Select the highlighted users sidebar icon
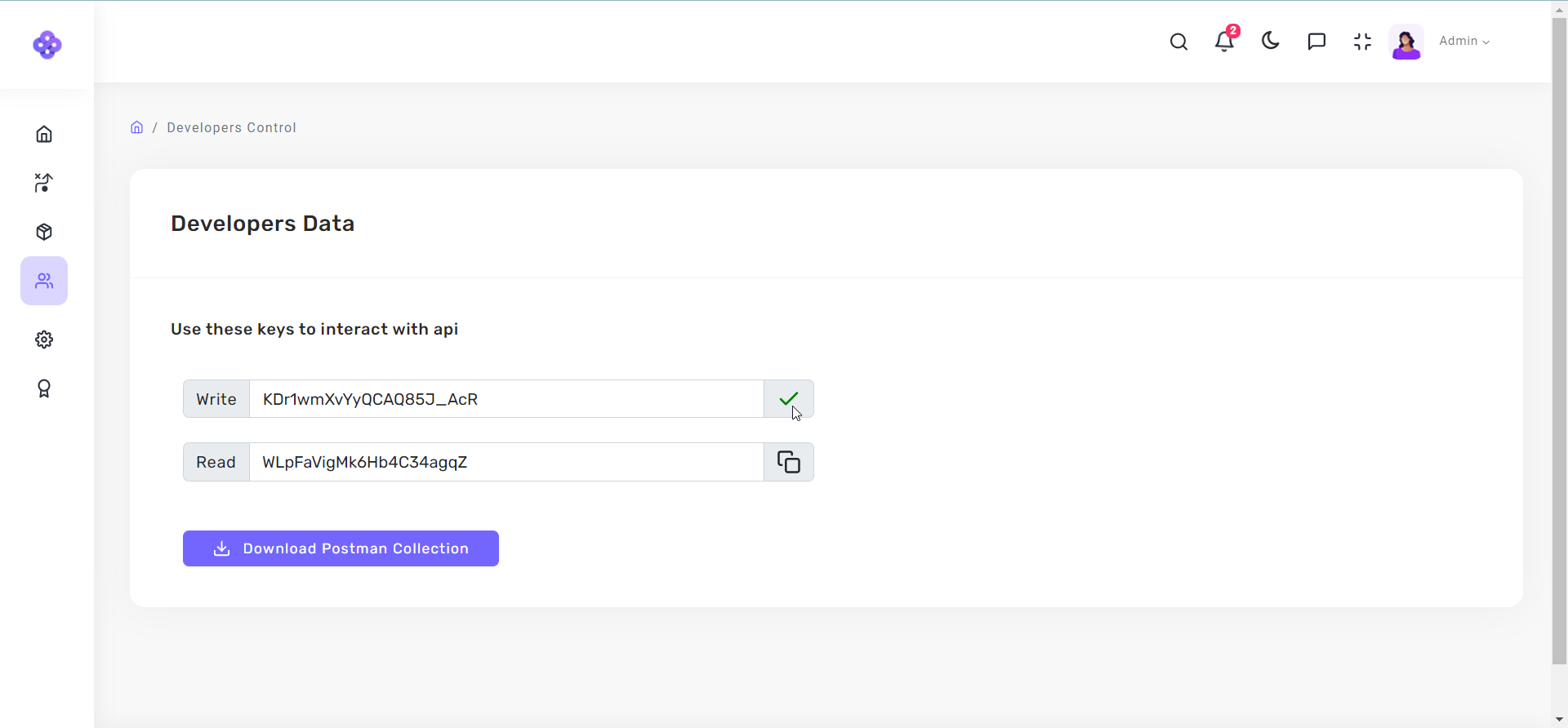1568x728 pixels. pyautogui.click(x=44, y=281)
